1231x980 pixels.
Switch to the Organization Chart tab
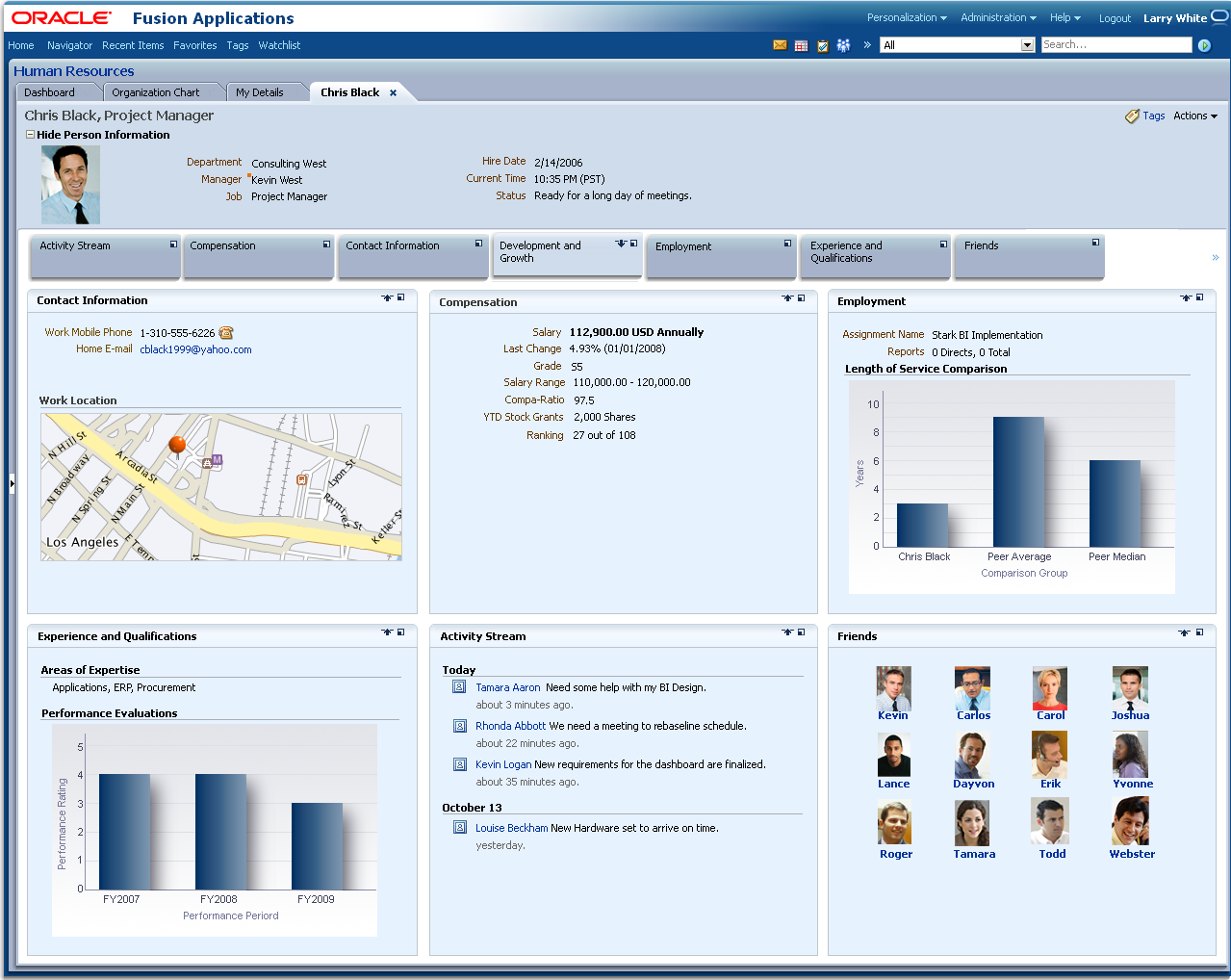(156, 92)
